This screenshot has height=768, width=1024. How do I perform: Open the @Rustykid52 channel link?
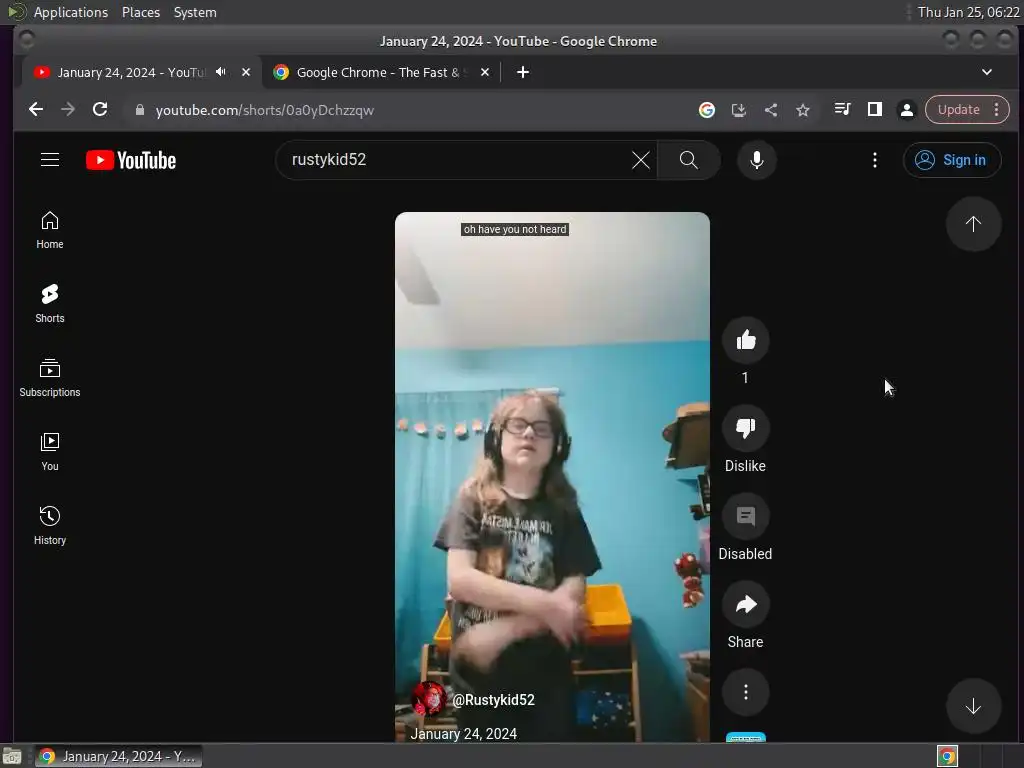pyautogui.click(x=493, y=700)
